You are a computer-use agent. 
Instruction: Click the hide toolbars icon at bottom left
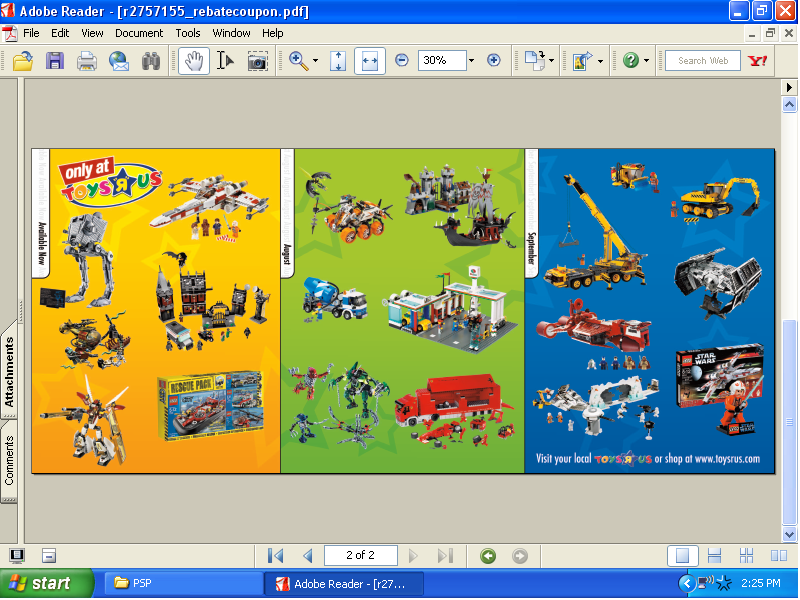click(x=49, y=556)
